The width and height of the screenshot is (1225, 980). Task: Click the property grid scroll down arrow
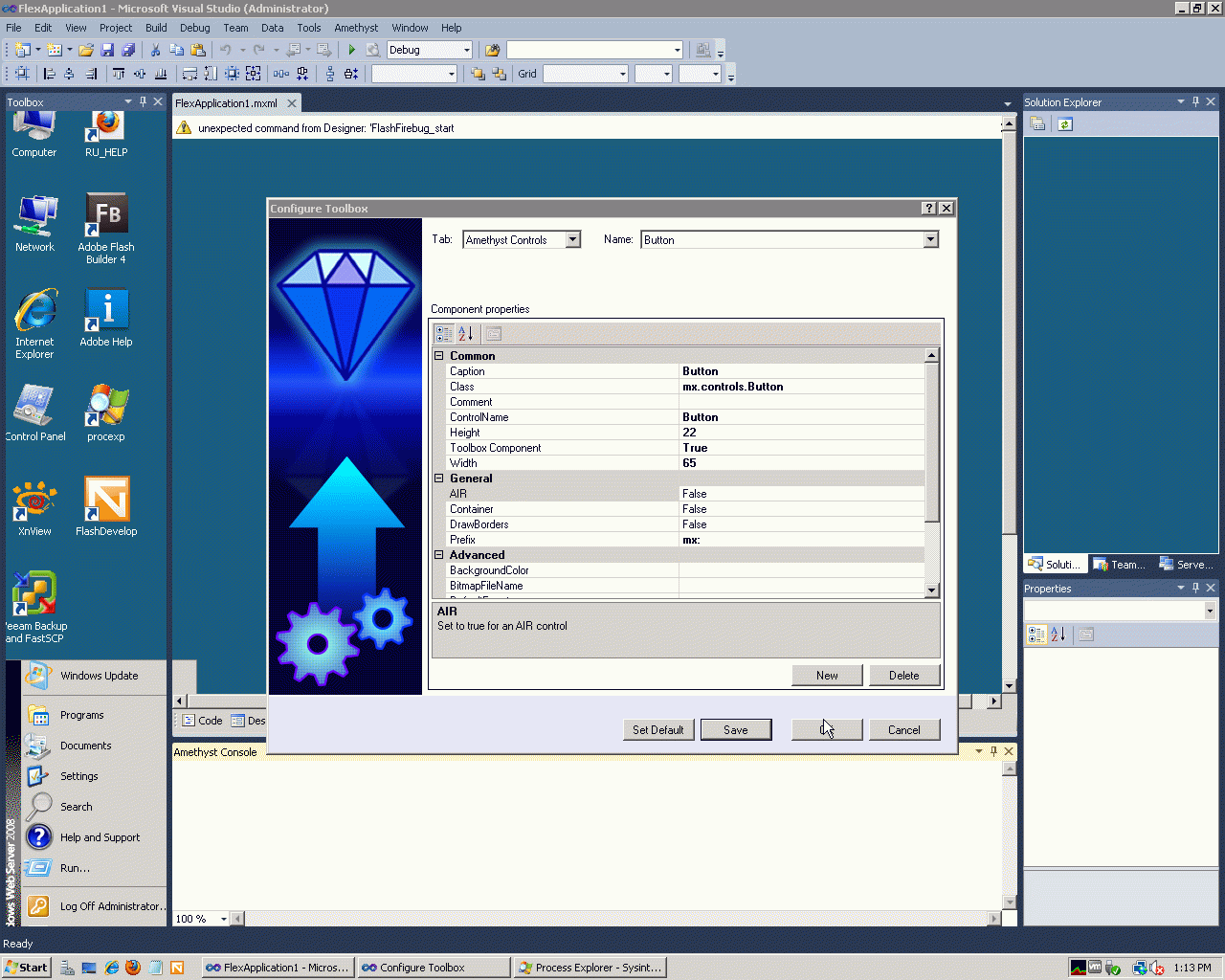coord(931,590)
